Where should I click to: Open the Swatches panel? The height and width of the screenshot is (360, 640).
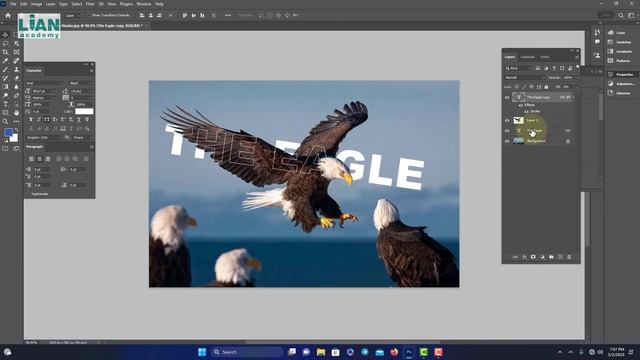620,42
